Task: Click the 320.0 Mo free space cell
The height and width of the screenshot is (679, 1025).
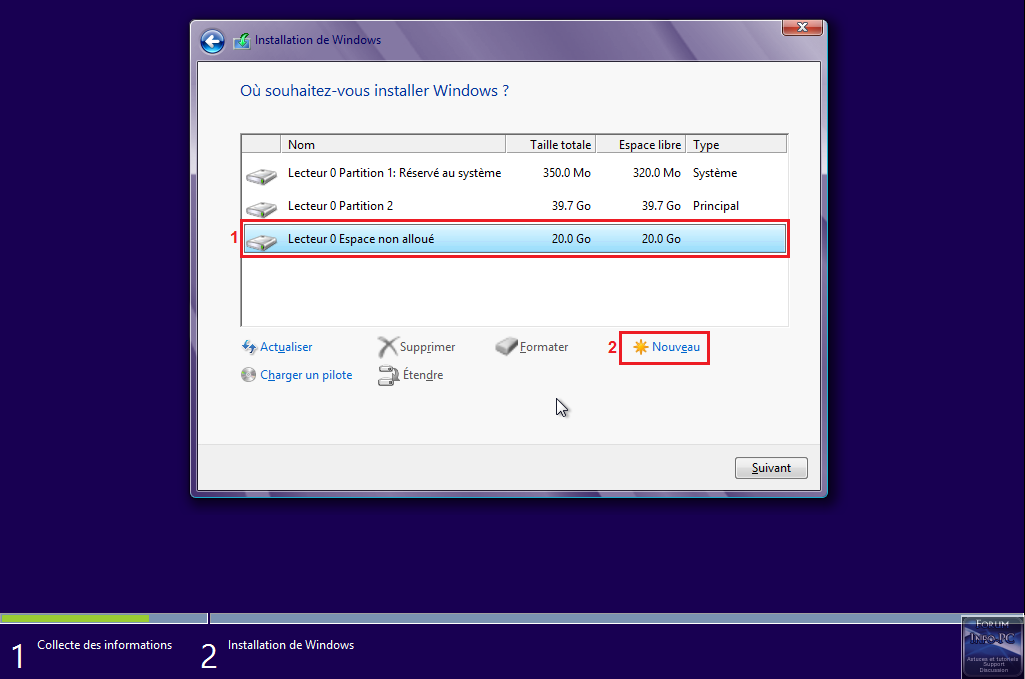Action: coord(656,173)
